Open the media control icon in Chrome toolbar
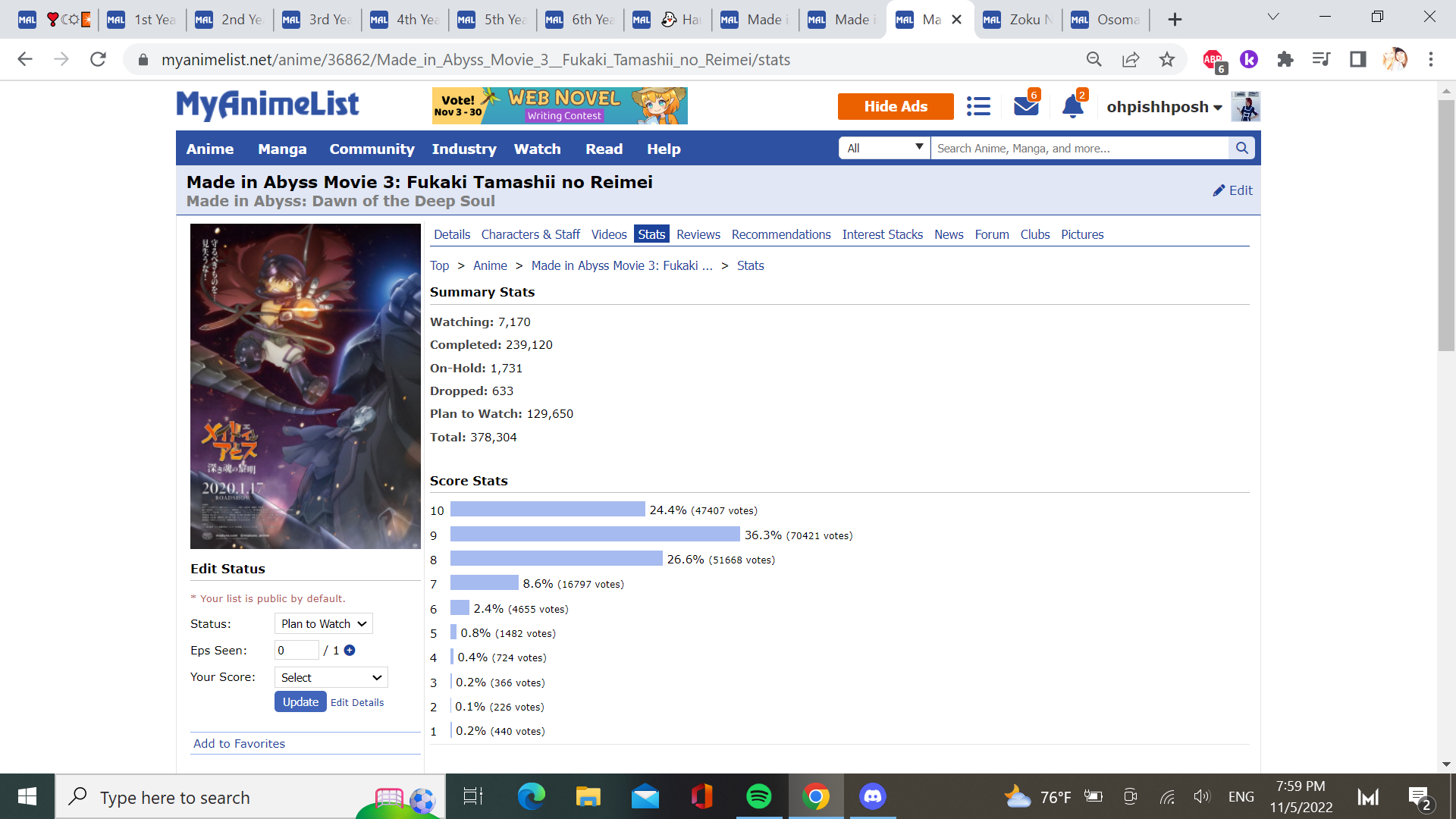 (x=1321, y=59)
